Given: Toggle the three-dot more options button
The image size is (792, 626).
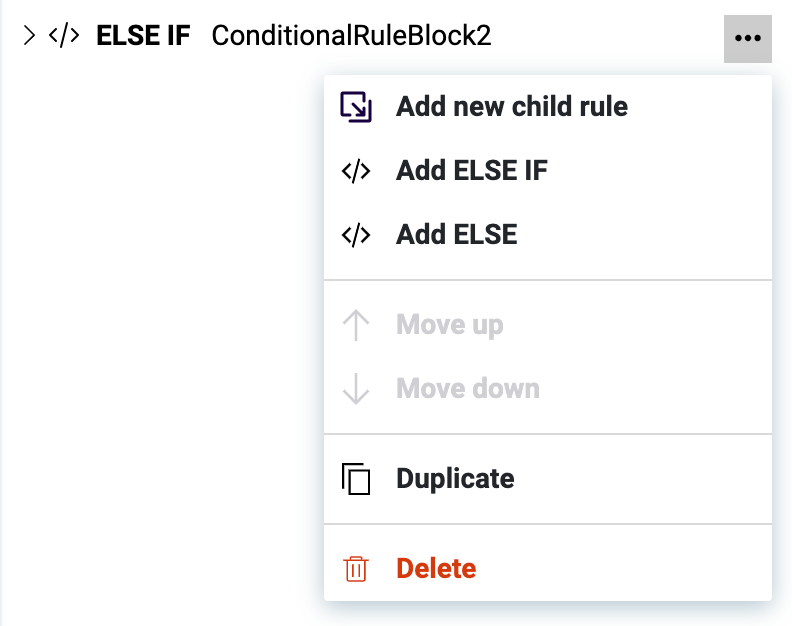Looking at the screenshot, I should pos(747,38).
